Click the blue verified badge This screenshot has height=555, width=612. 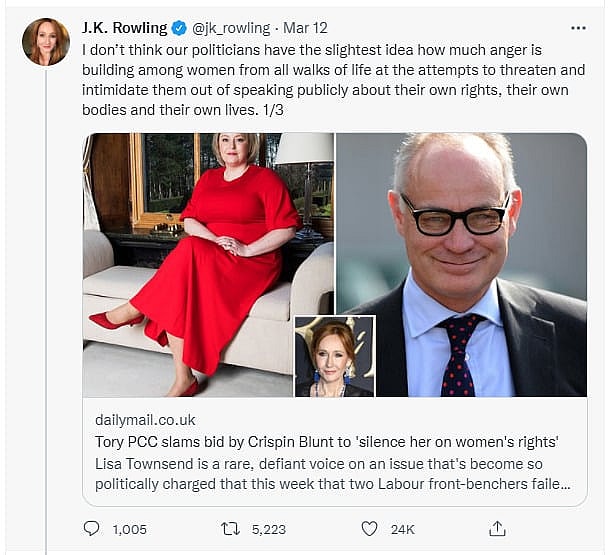(179, 29)
